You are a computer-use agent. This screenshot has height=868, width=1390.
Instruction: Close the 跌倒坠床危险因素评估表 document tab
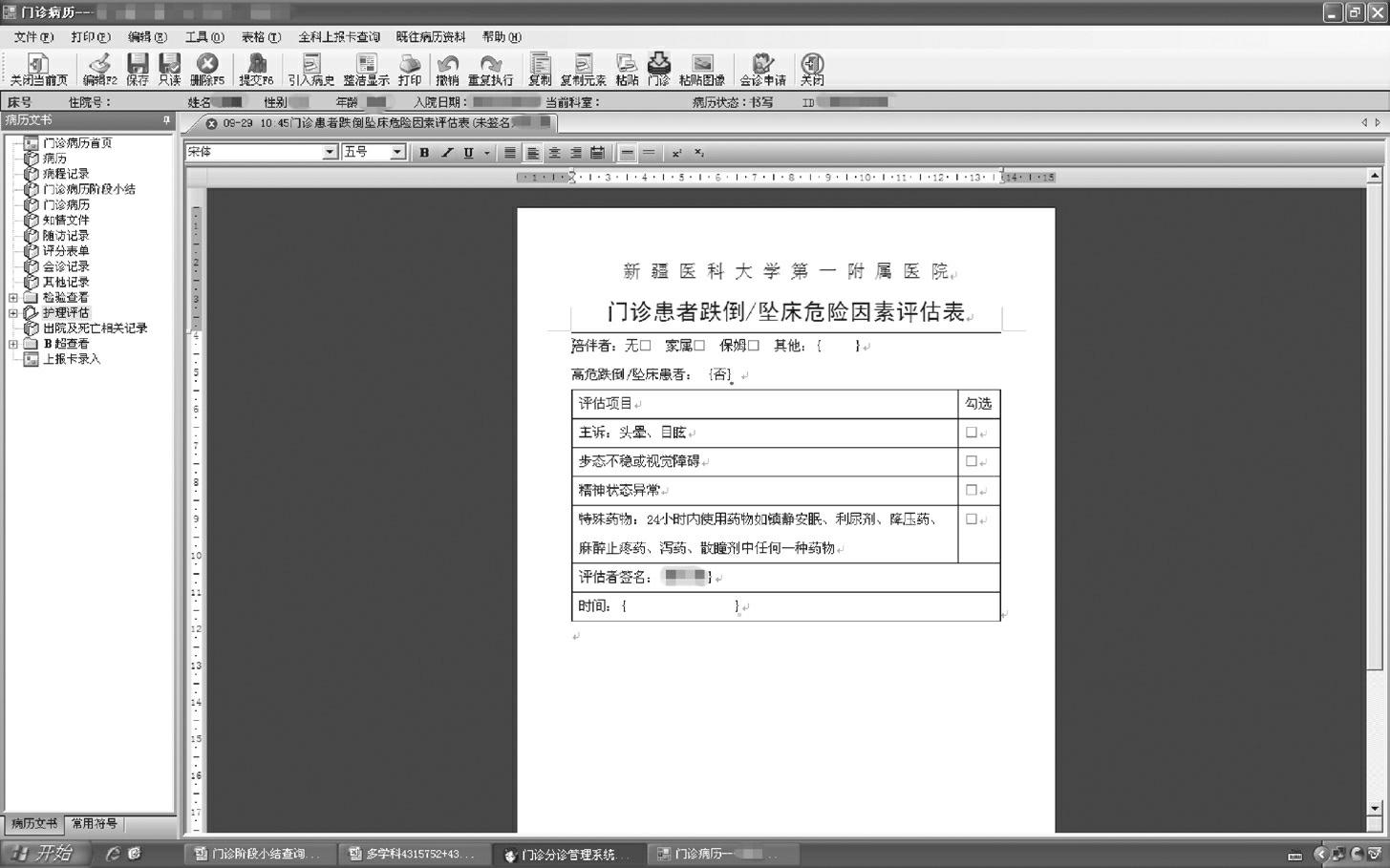point(211,123)
